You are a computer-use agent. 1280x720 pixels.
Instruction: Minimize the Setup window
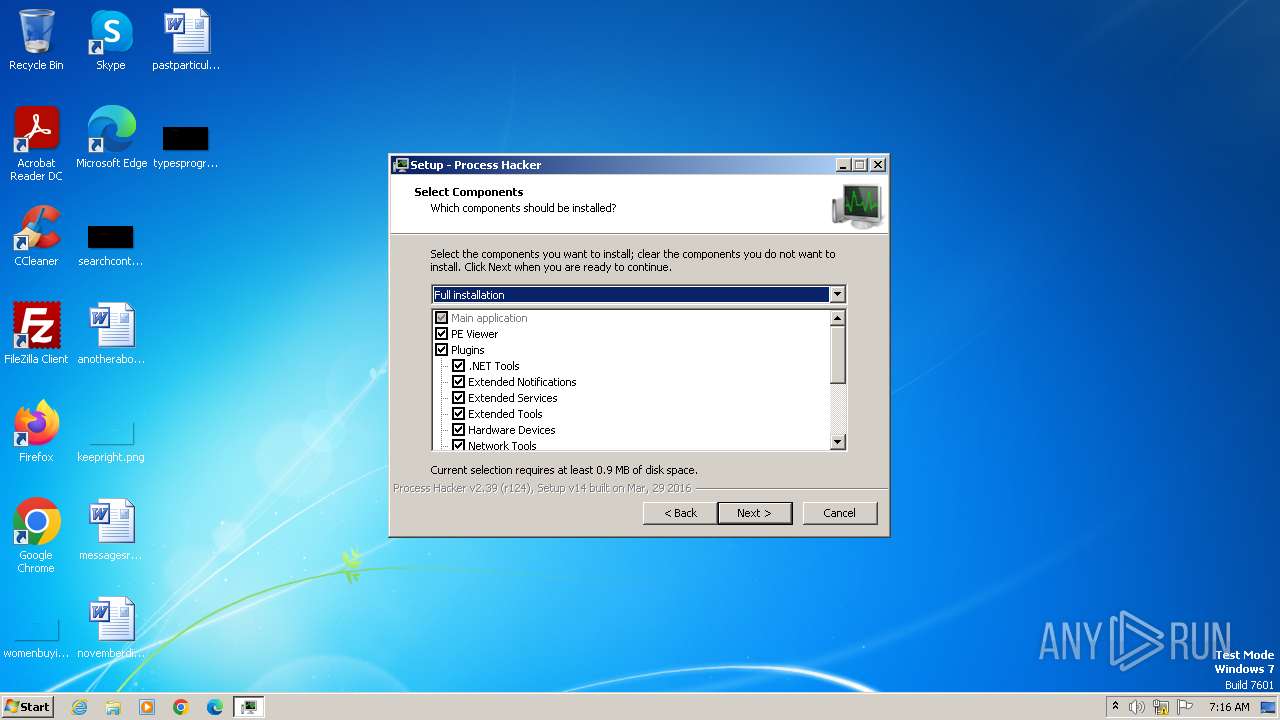[843, 165]
